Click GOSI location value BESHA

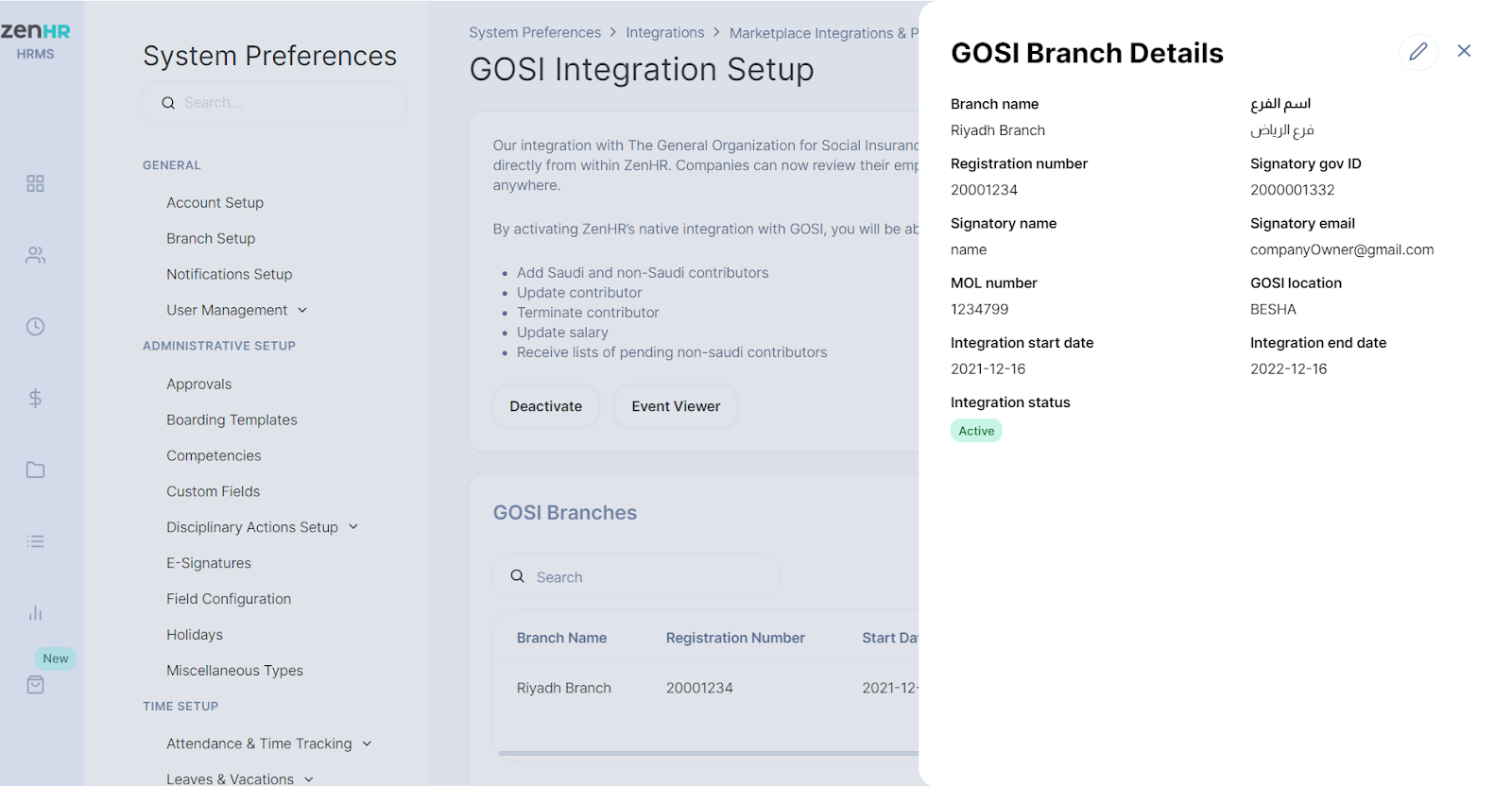click(1274, 309)
